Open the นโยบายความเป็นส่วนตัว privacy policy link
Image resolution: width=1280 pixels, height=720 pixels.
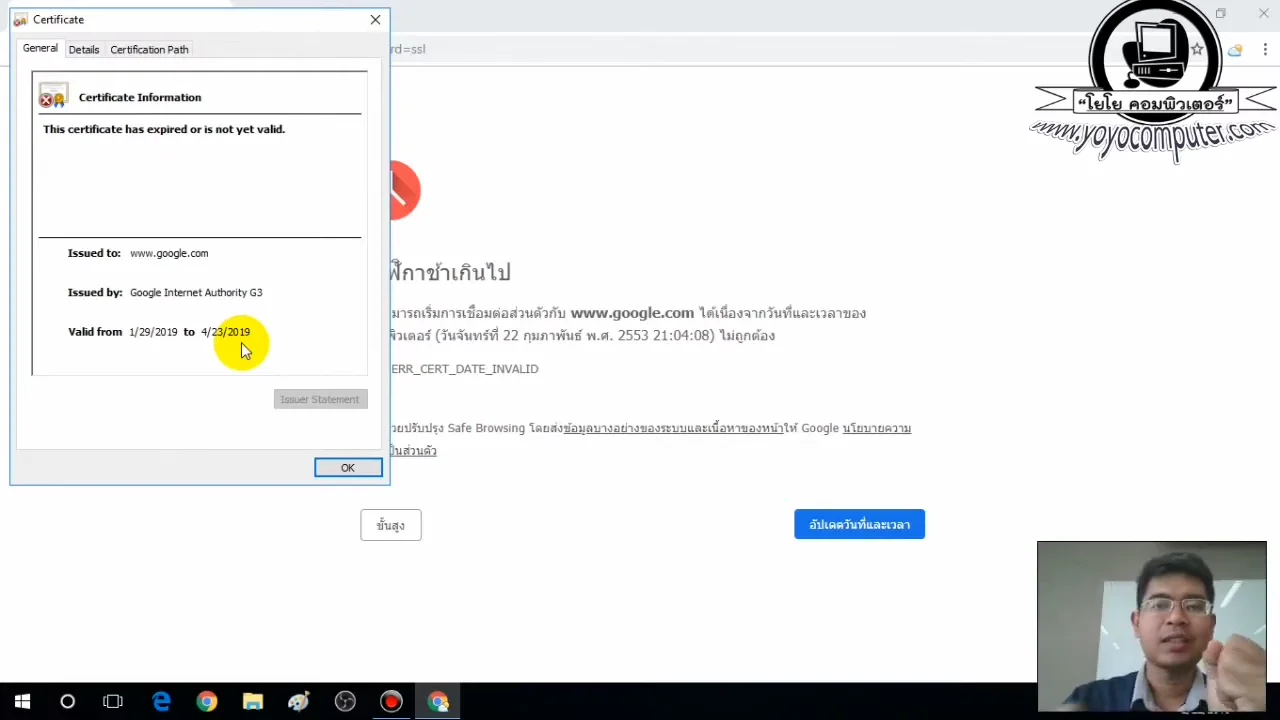tap(877, 428)
